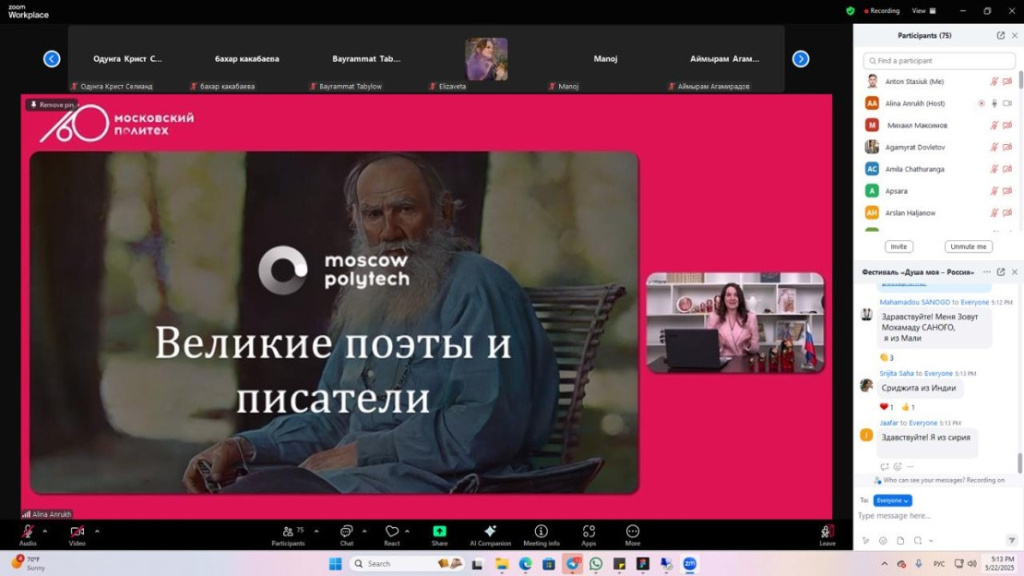Open more actions for Jaafar's message
Image resolution: width=1024 pixels, height=576 pixels.
[x=910, y=467]
